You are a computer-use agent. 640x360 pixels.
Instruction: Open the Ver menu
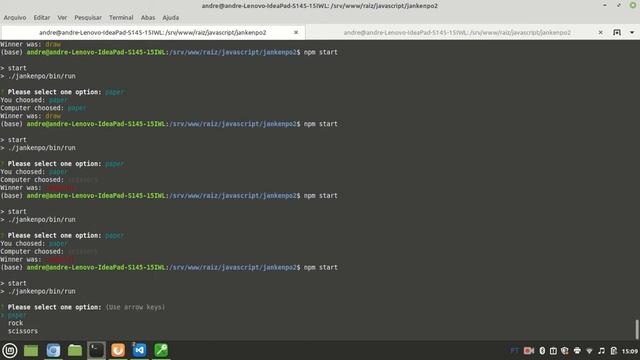coord(62,18)
